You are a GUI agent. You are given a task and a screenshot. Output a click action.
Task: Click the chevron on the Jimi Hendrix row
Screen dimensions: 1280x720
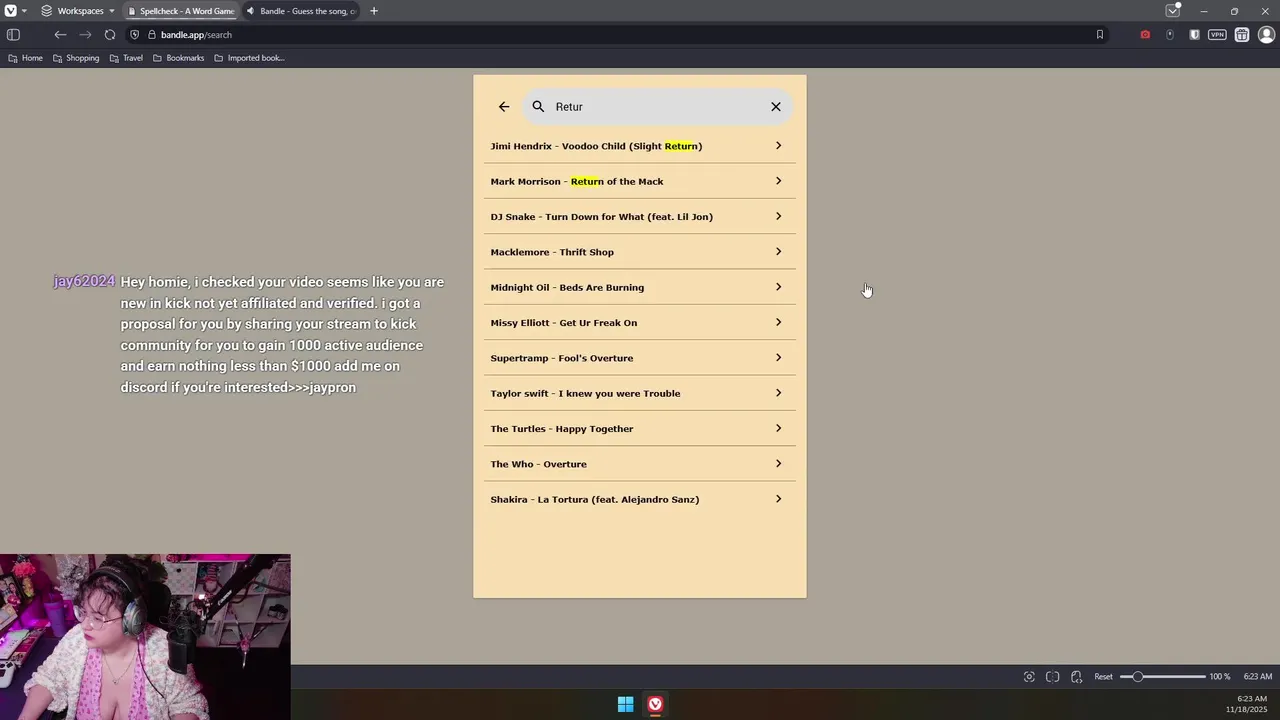(x=778, y=146)
